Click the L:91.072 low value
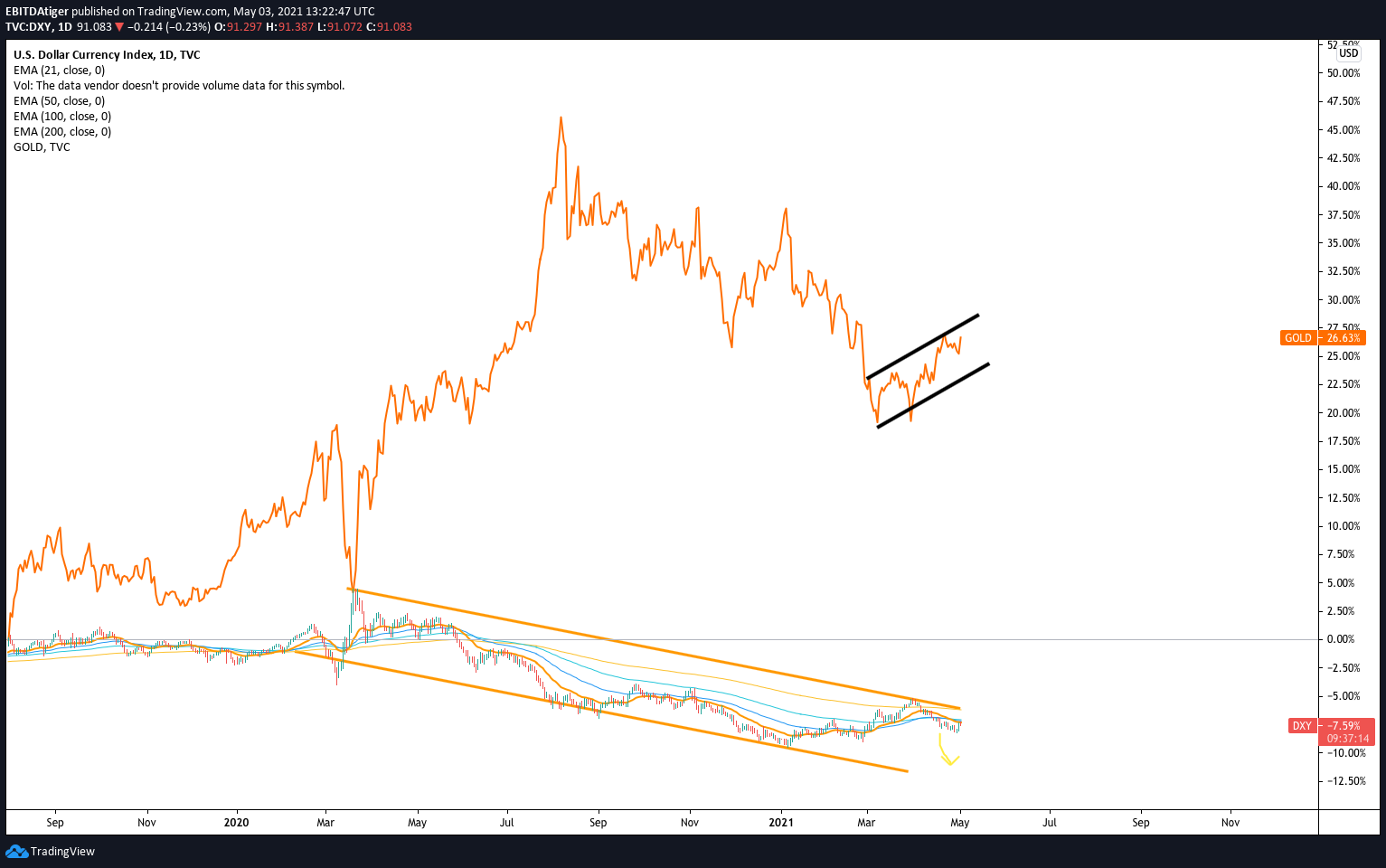Image resolution: width=1386 pixels, height=868 pixels. [339, 27]
